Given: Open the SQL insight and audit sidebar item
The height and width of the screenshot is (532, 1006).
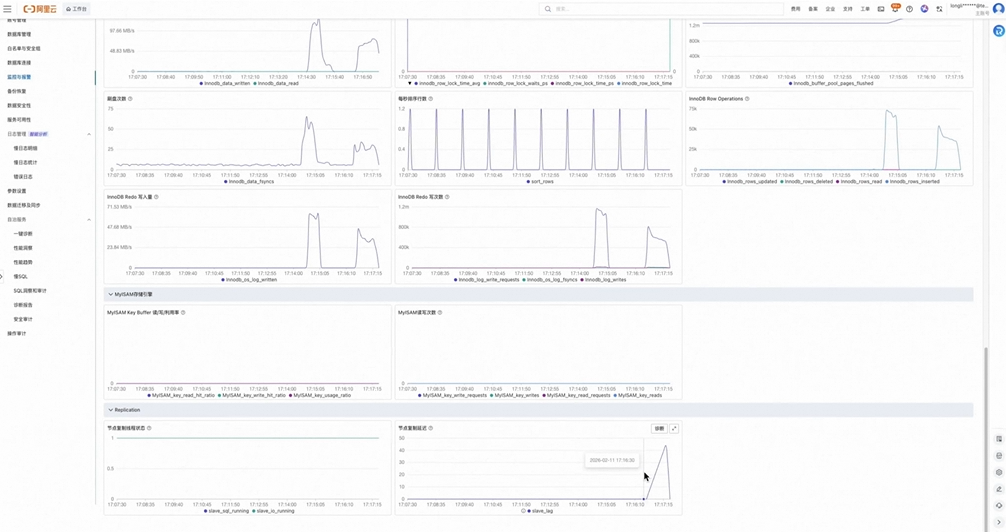Looking at the screenshot, I should (30, 291).
